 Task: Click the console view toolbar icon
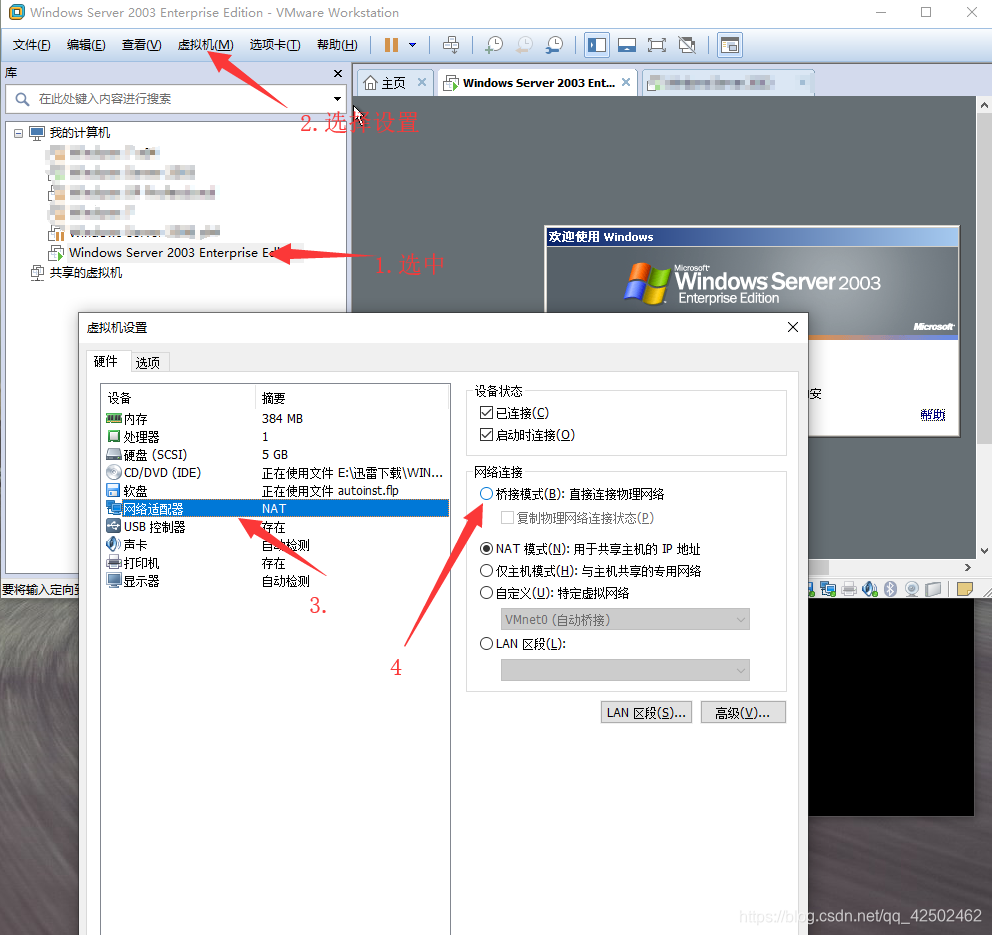(x=729, y=45)
